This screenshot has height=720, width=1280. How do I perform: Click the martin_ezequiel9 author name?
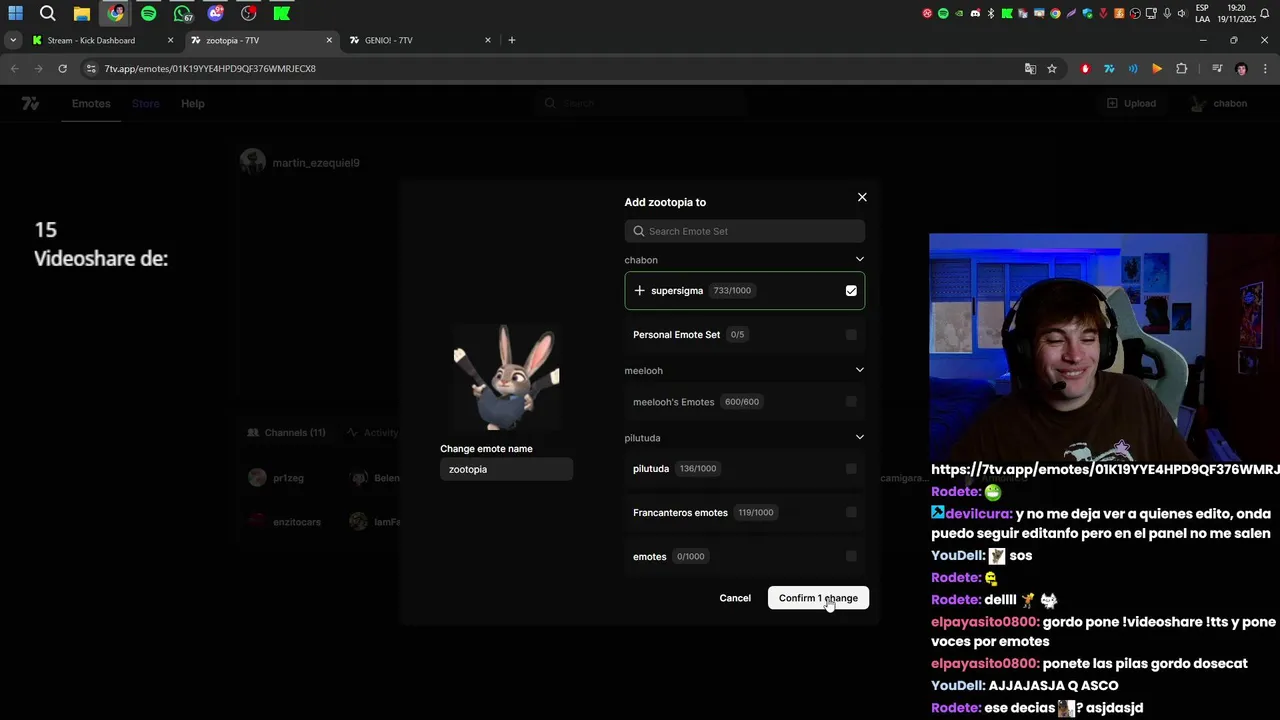pyautogui.click(x=316, y=163)
